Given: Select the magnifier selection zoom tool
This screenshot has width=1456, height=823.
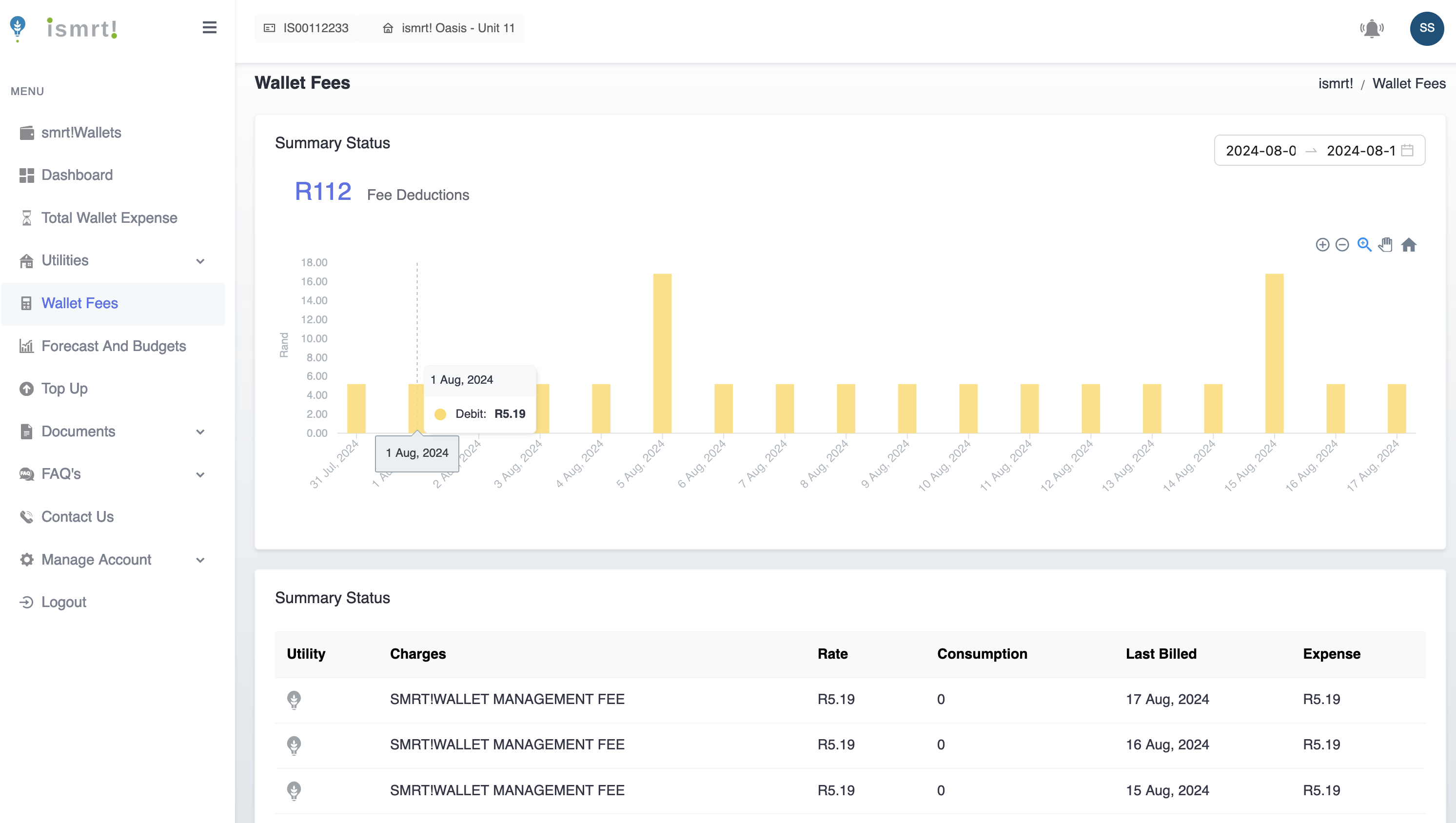Looking at the screenshot, I should coord(1364,245).
